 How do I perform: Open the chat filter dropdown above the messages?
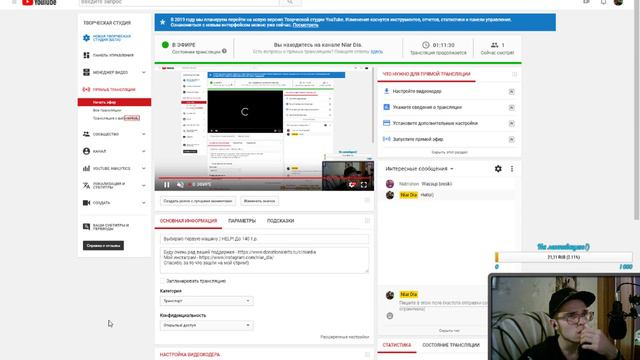coord(420,169)
